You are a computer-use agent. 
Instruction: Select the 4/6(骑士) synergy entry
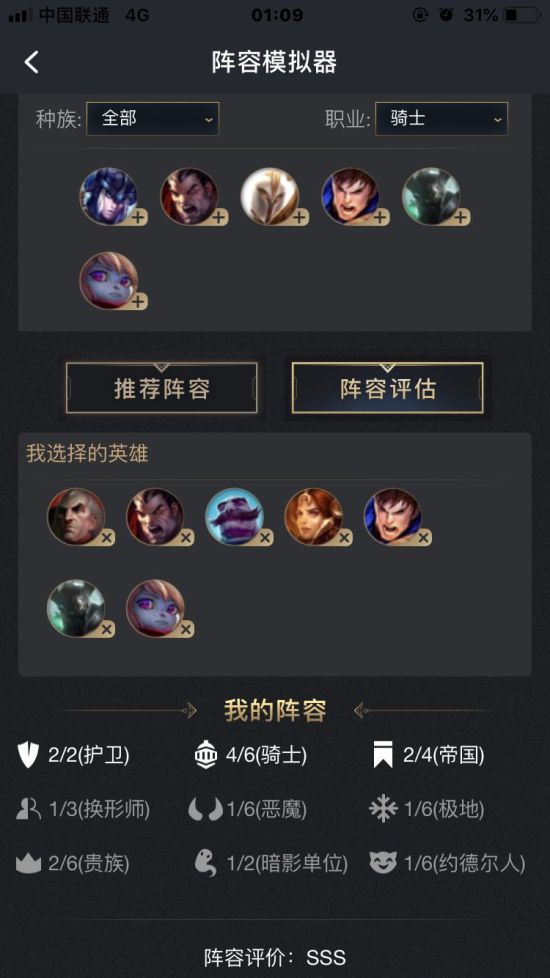click(x=251, y=755)
